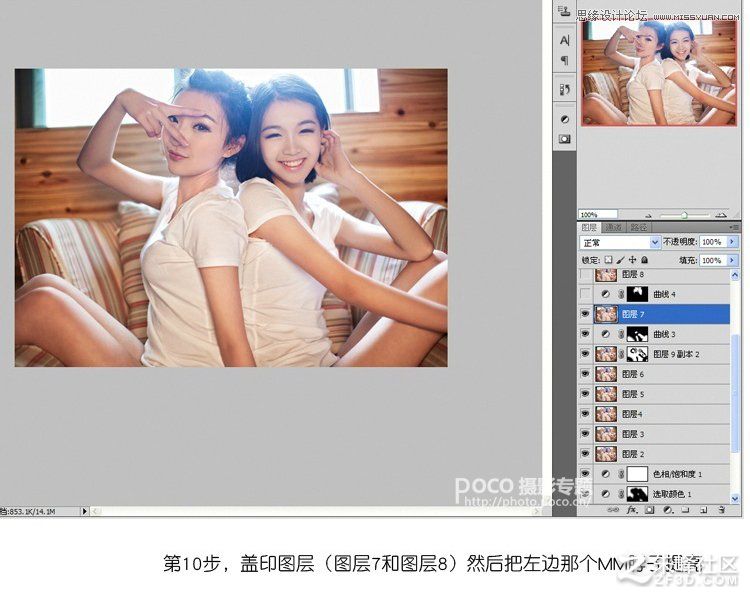
Task: Click the 色相/饱和度 1 white mask thumbnail
Action: [x=637, y=474]
